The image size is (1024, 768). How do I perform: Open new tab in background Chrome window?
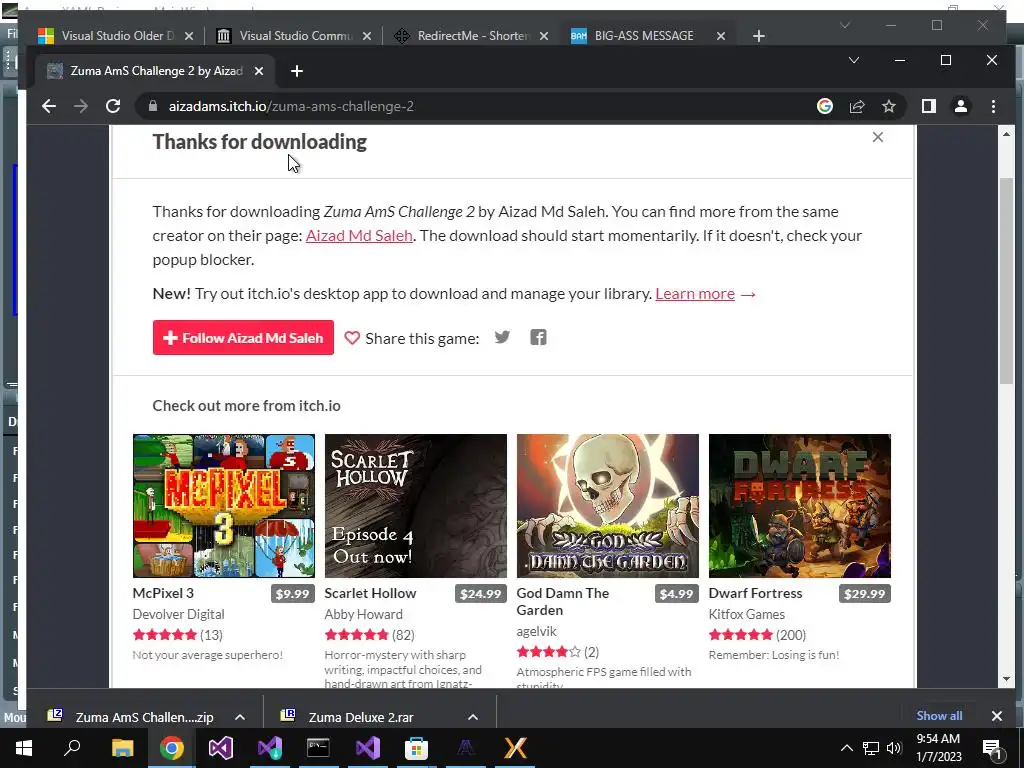(x=758, y=36)
